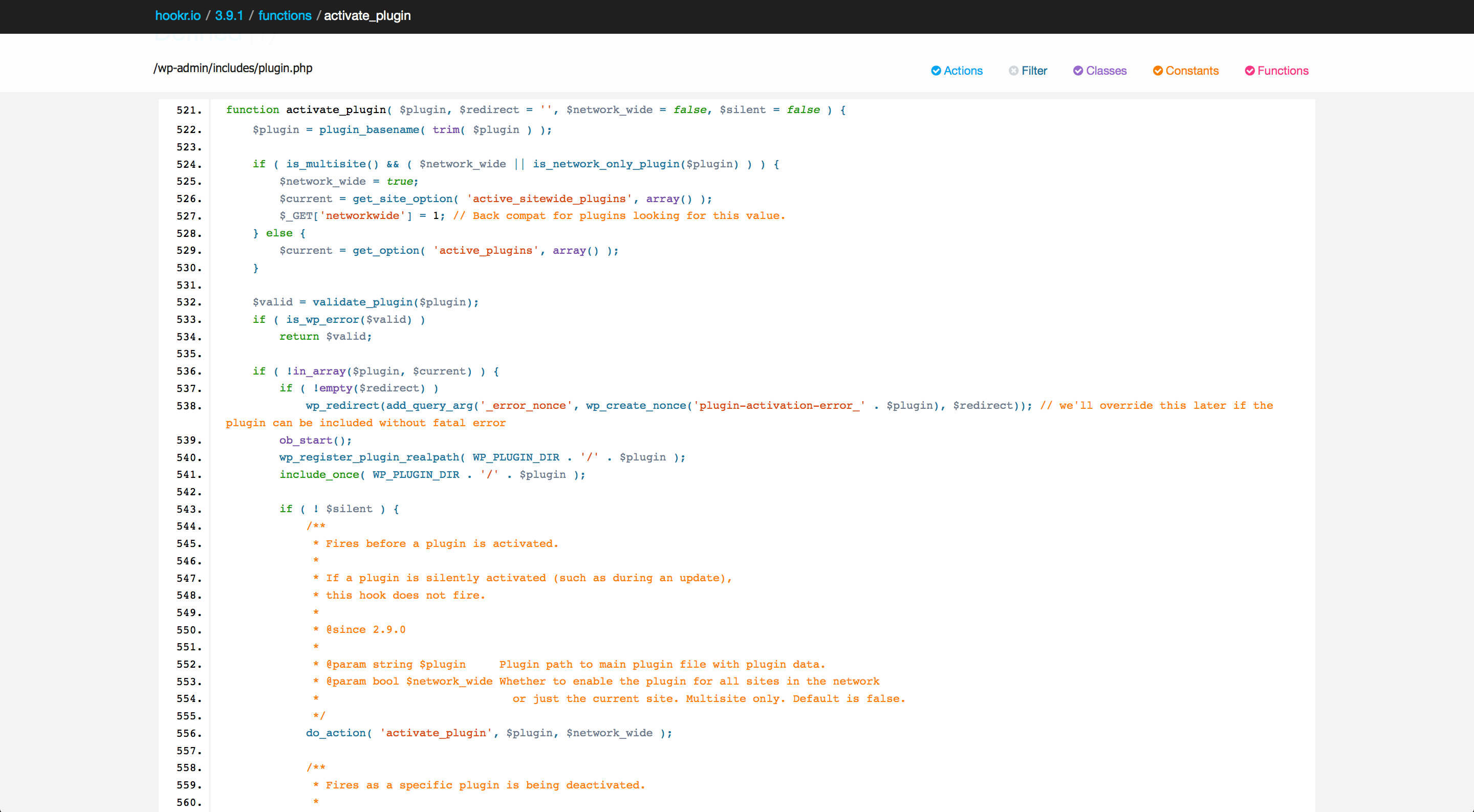Screen dimensions: 1474x812
Task: Enable the Filter toggle text label
Action: (1034, 71)
